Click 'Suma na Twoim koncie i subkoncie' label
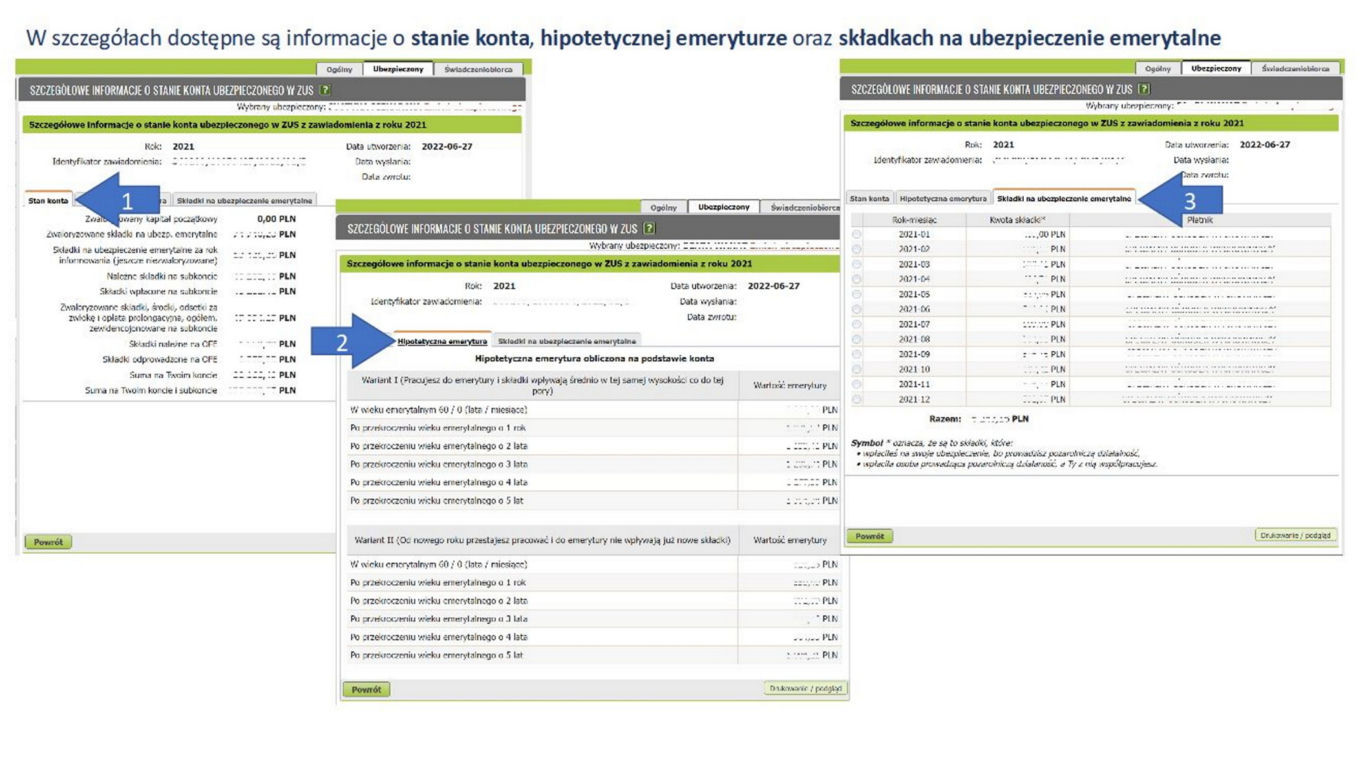This screenshot has height=780, width=1369. click(x=151, y=390)
